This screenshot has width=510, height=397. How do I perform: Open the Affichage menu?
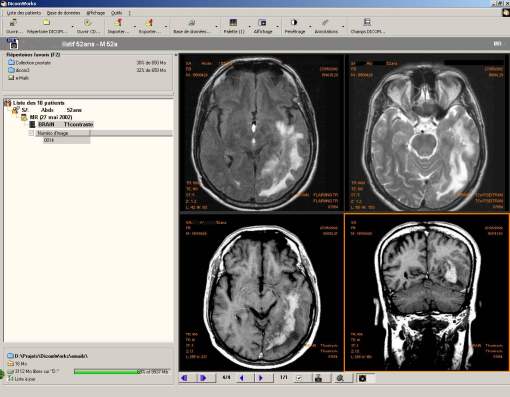point(96,13)
